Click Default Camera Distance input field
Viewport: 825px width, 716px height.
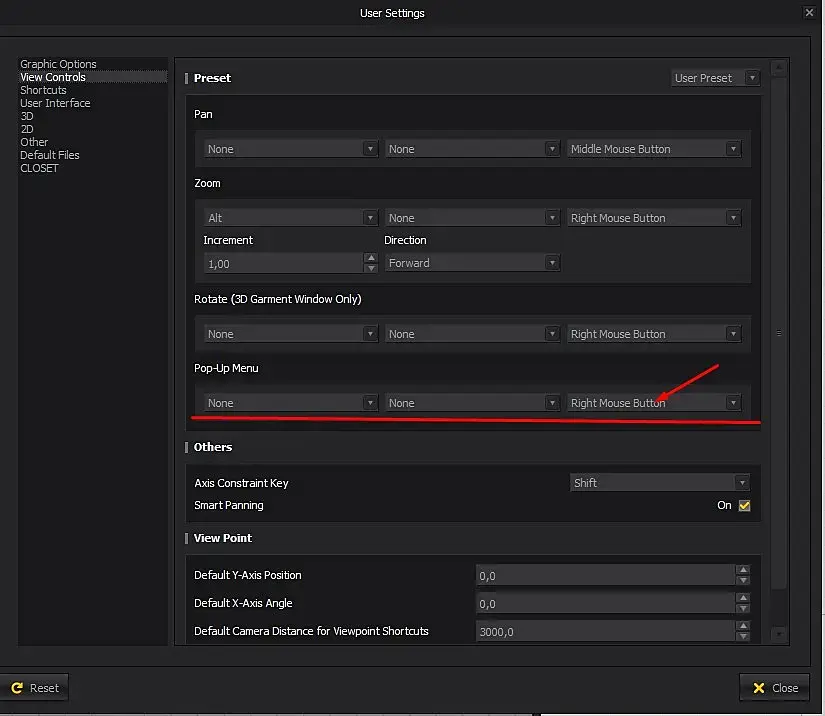pos(605,632)
